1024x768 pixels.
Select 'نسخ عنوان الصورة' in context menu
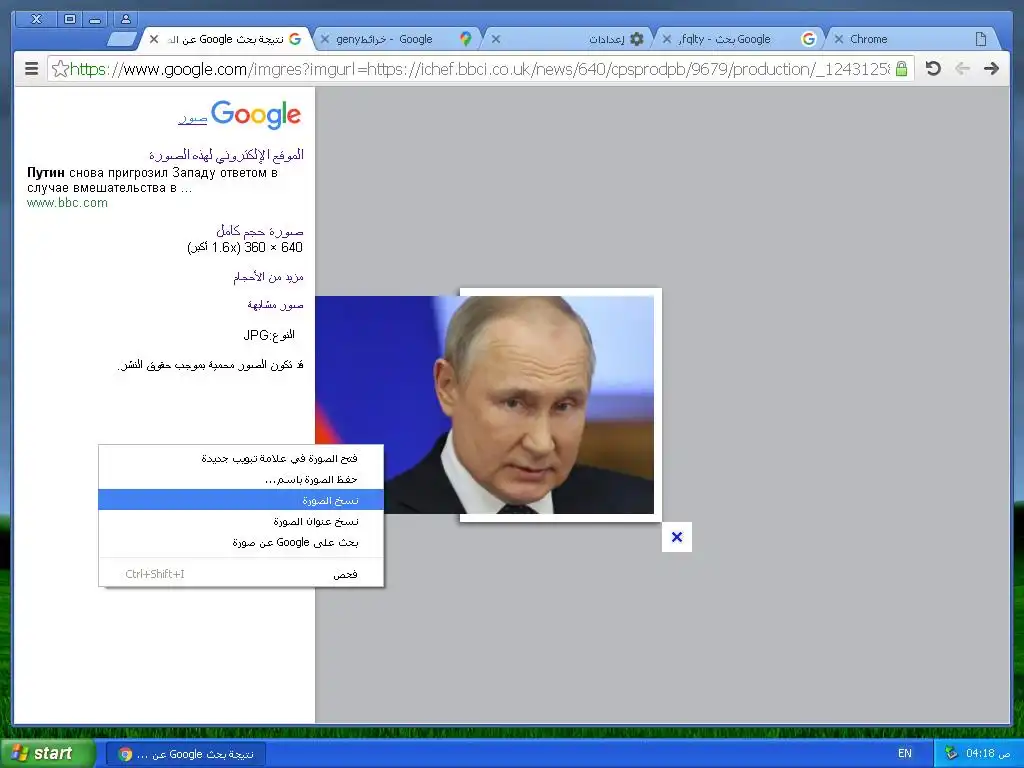241,521
